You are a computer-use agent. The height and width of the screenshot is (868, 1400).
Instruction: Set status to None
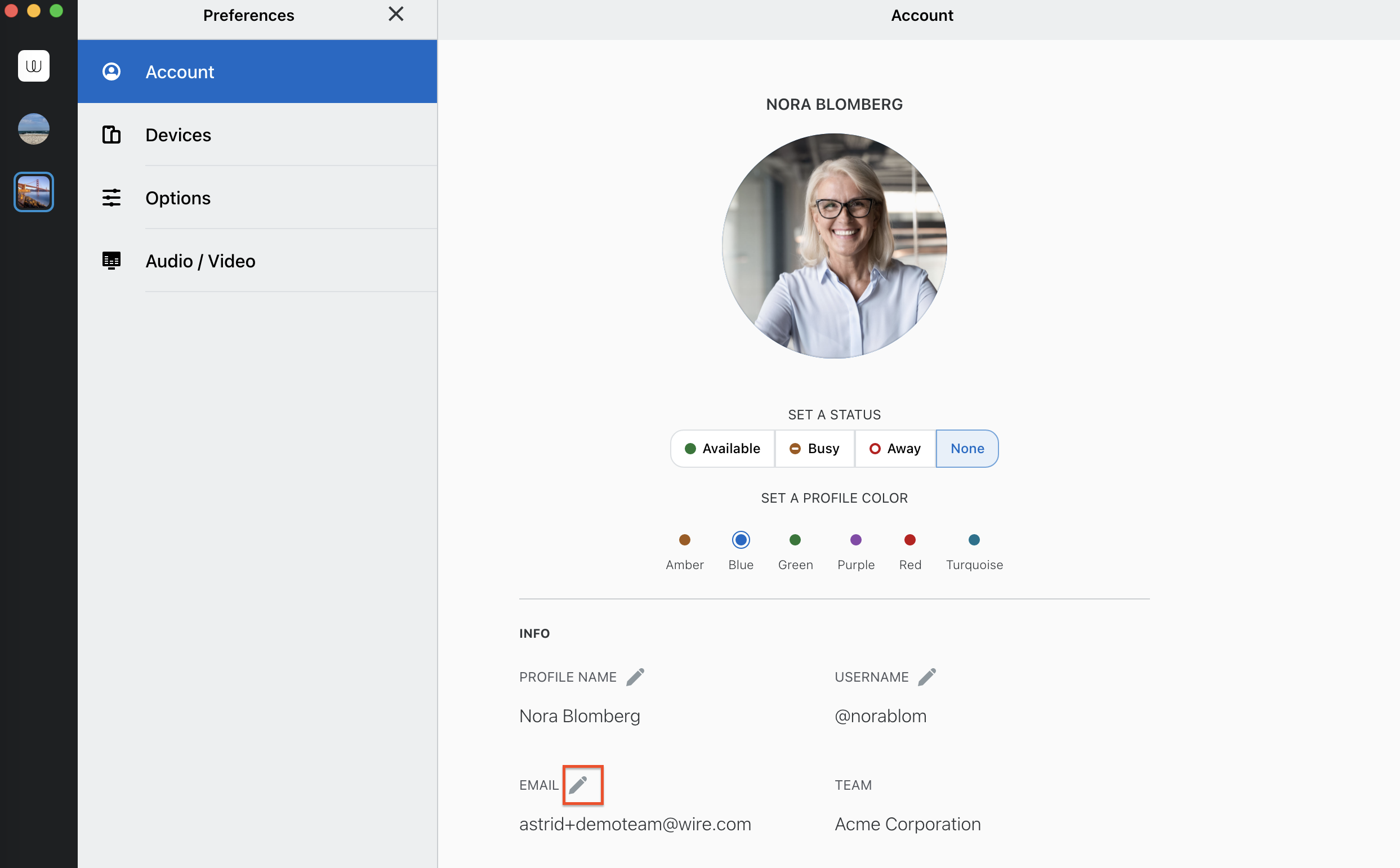coord(967,448)
